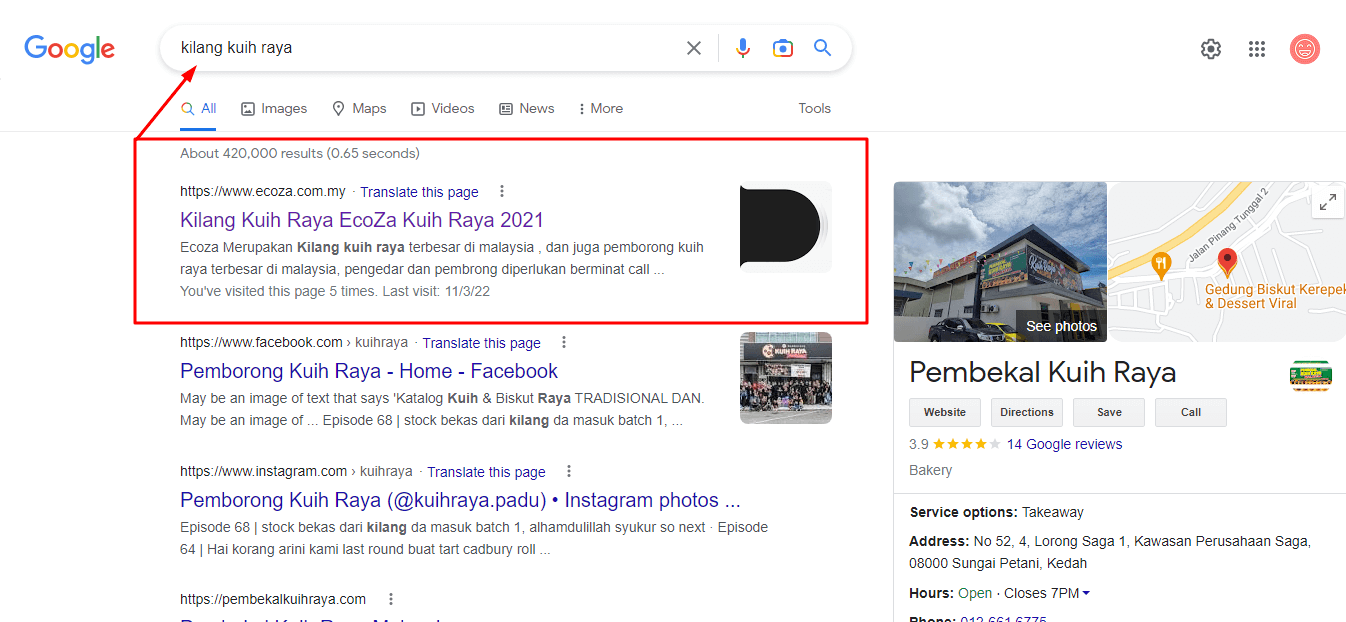1346x622 pixels.
Task: Click the 'Pembekal Kuih Raya' panel title
Action: [1042, 373]
